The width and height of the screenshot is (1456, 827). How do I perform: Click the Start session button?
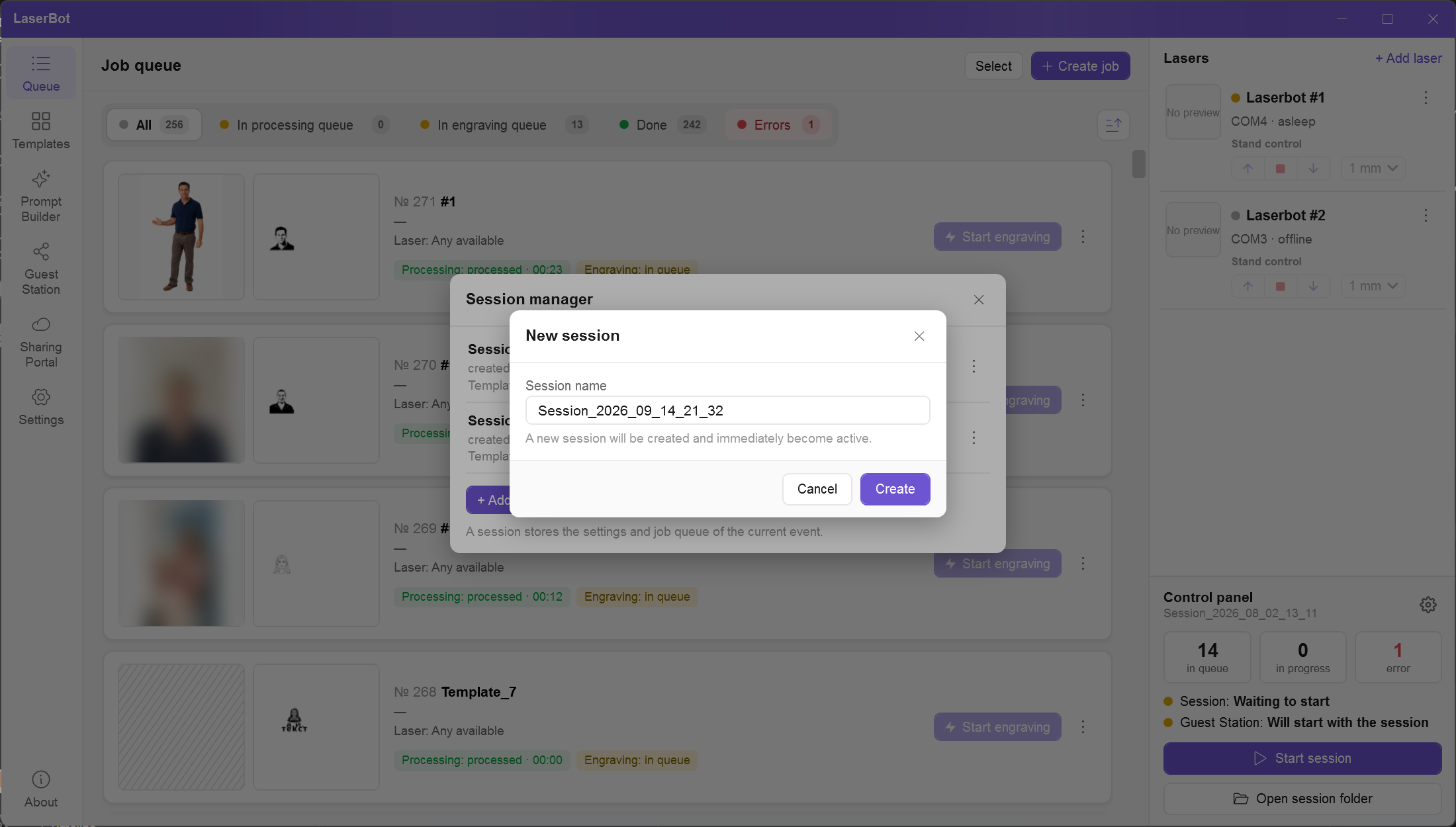[1302, 759]
